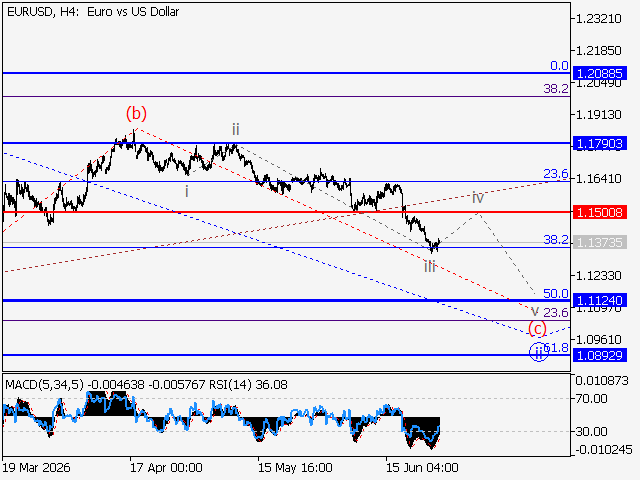Click the 0.010873 indicator scale value
This screenshot has width=640, height=480.
602,381
